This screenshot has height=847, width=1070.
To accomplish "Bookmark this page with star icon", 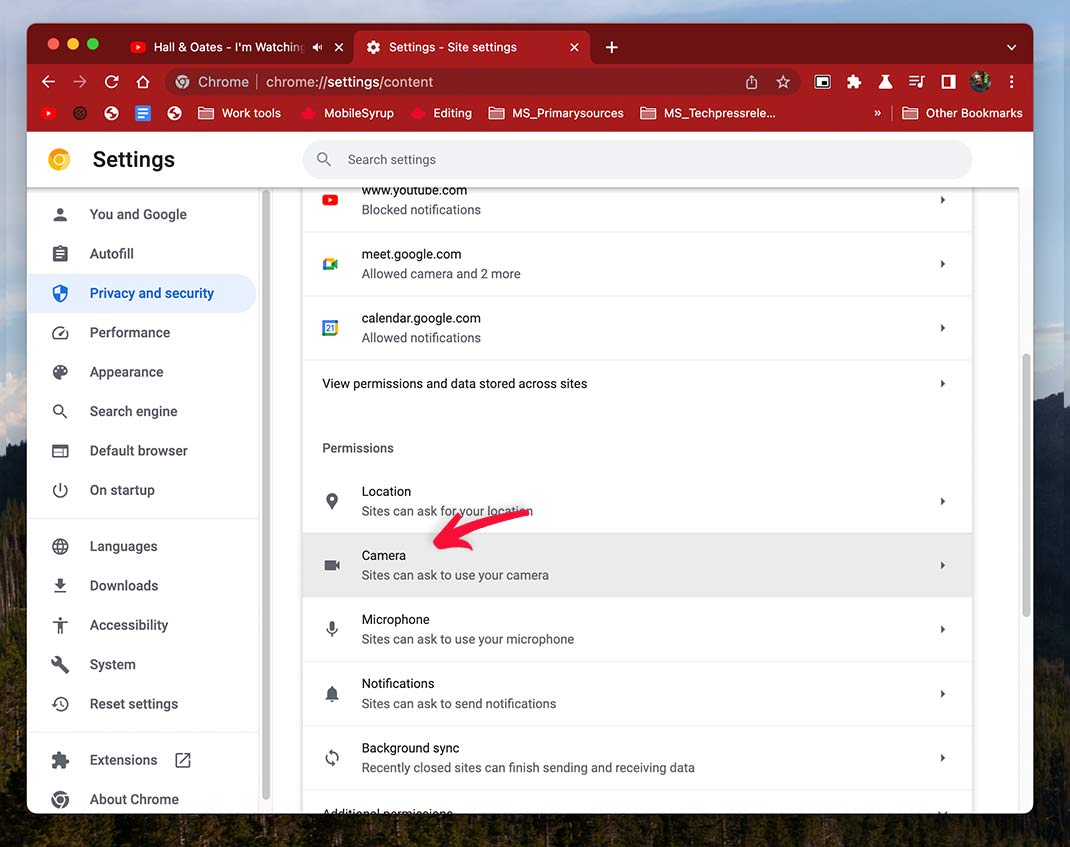I will [x=783, y=82].
